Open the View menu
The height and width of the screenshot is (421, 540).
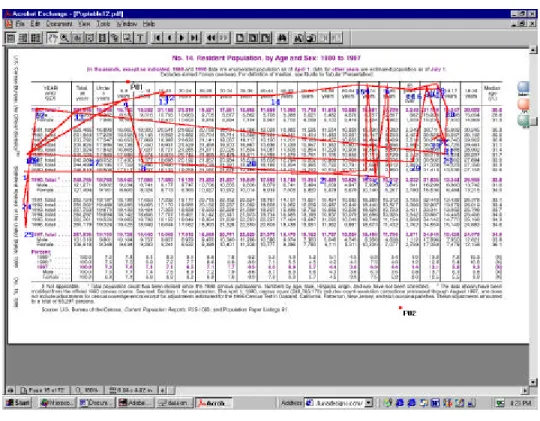pyautogui.click(x=84, y=24)
